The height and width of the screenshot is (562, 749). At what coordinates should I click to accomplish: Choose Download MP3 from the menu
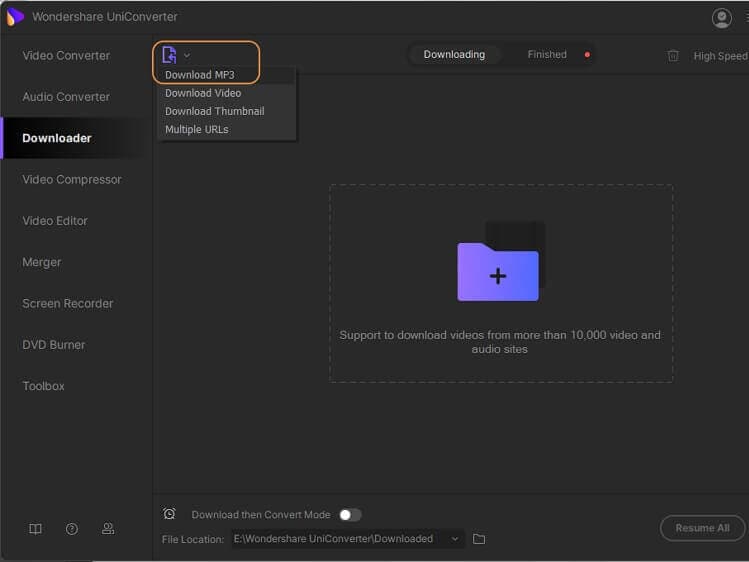pos(200,75)
